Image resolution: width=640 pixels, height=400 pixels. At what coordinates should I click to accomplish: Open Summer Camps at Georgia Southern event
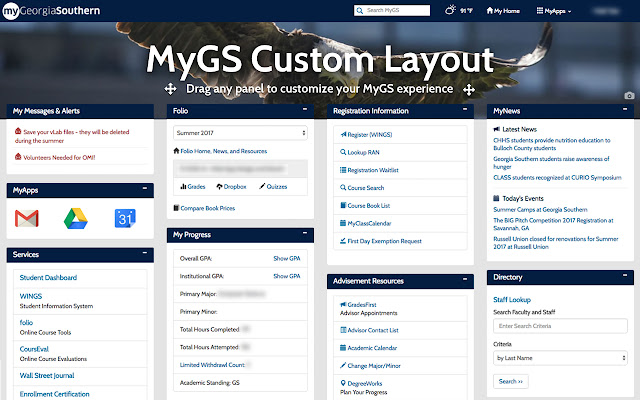[x=540, y=209]
